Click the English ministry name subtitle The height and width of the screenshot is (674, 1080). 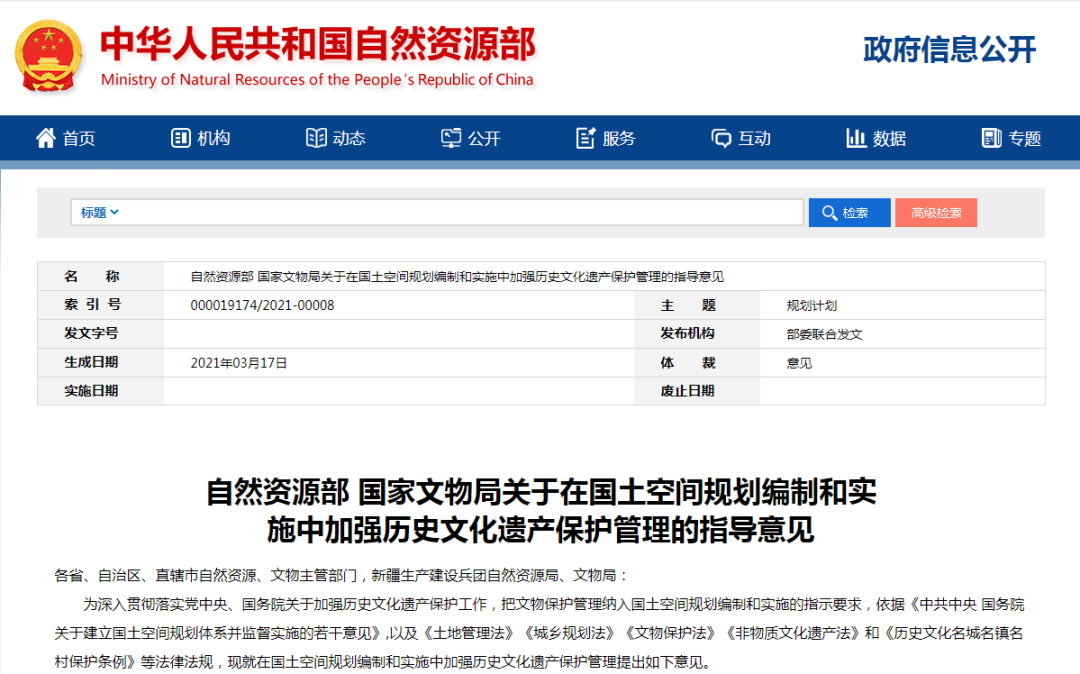pos(317,80)
